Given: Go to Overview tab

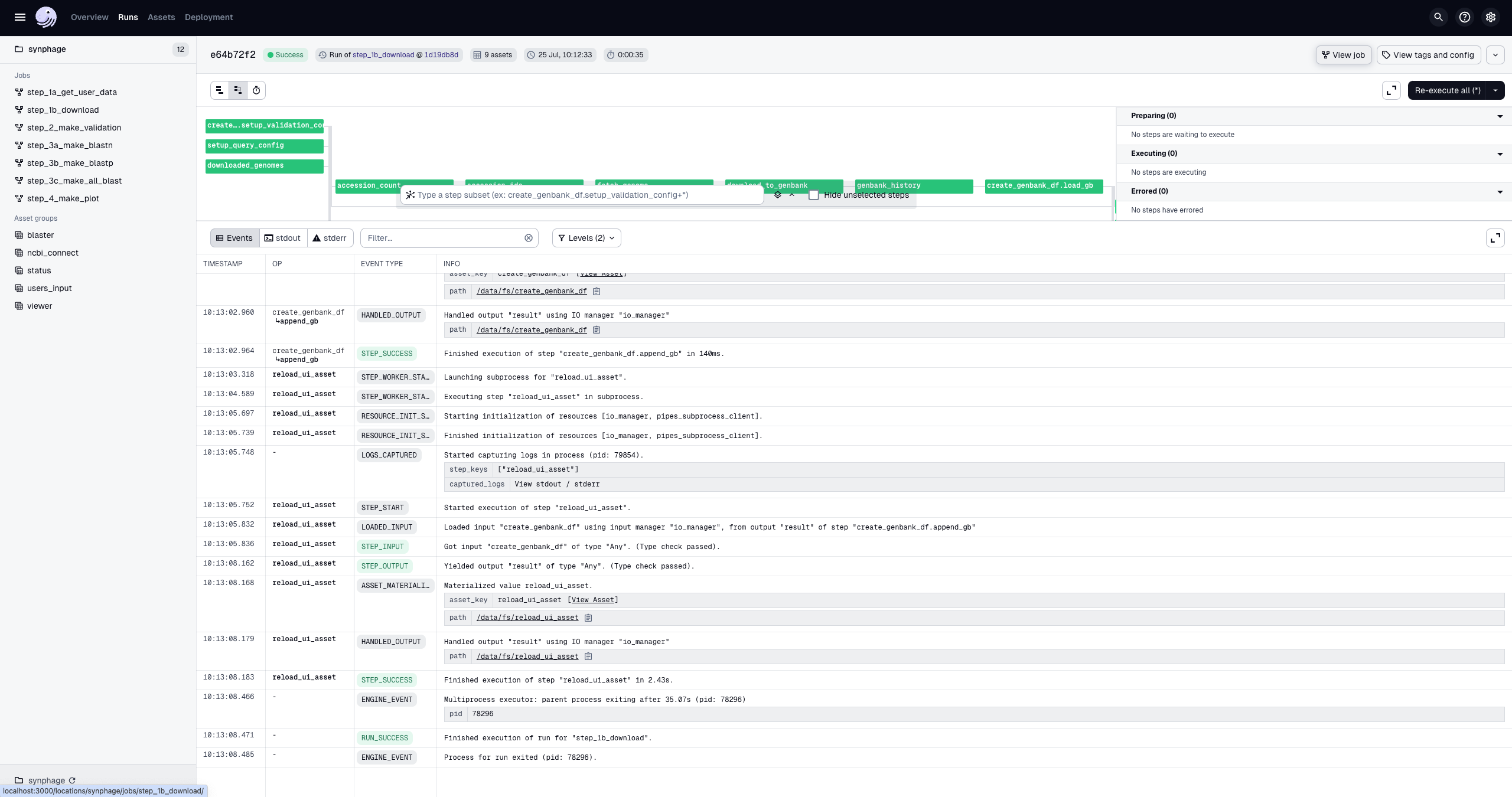Looking at the screenshot, I should 90,17.
